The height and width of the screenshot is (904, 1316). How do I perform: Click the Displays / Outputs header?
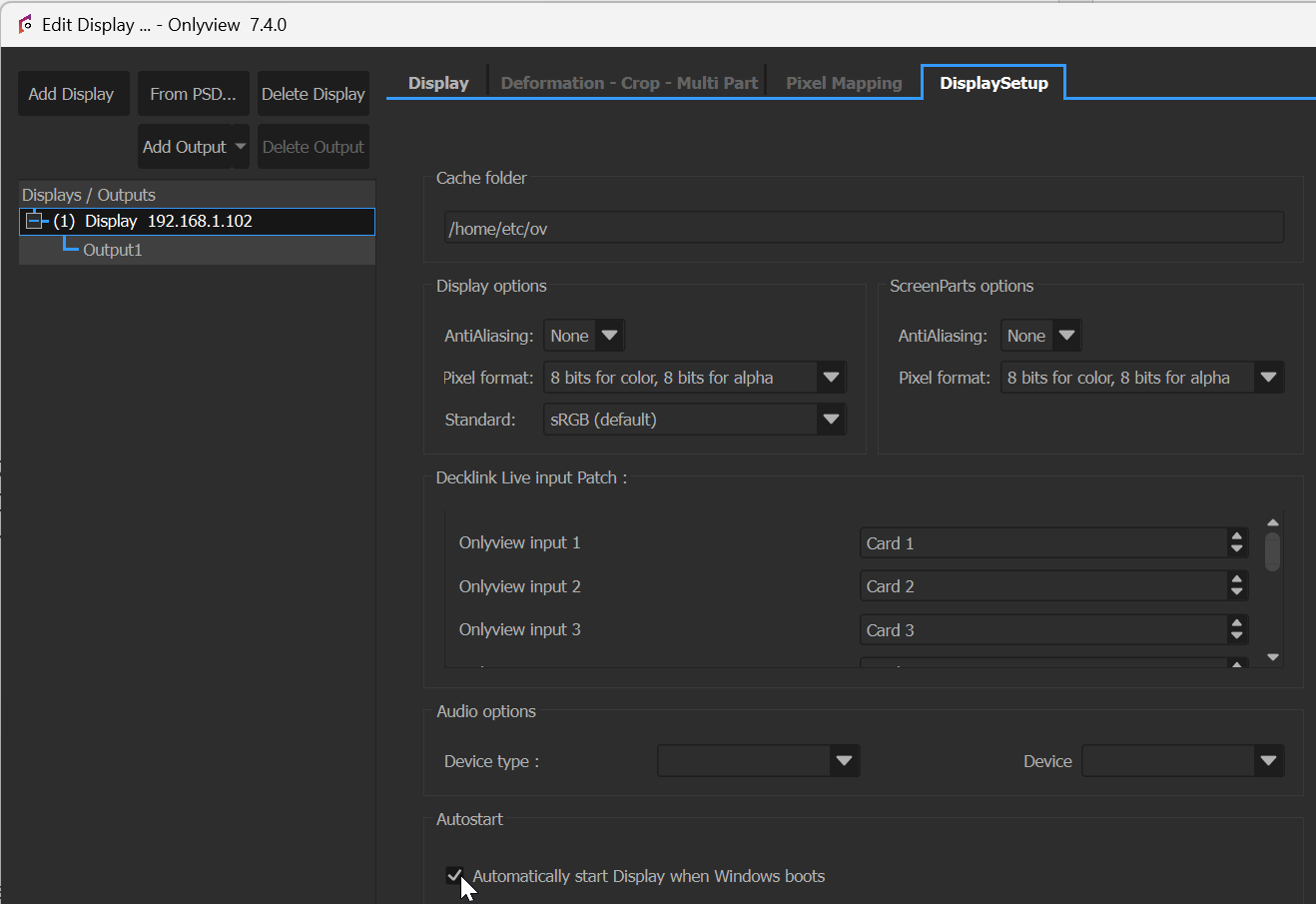[197, 195]
